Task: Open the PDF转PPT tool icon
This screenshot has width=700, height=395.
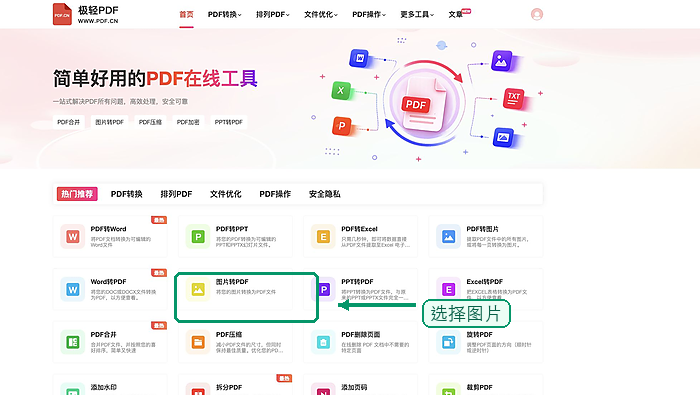Action: (198, 237)
